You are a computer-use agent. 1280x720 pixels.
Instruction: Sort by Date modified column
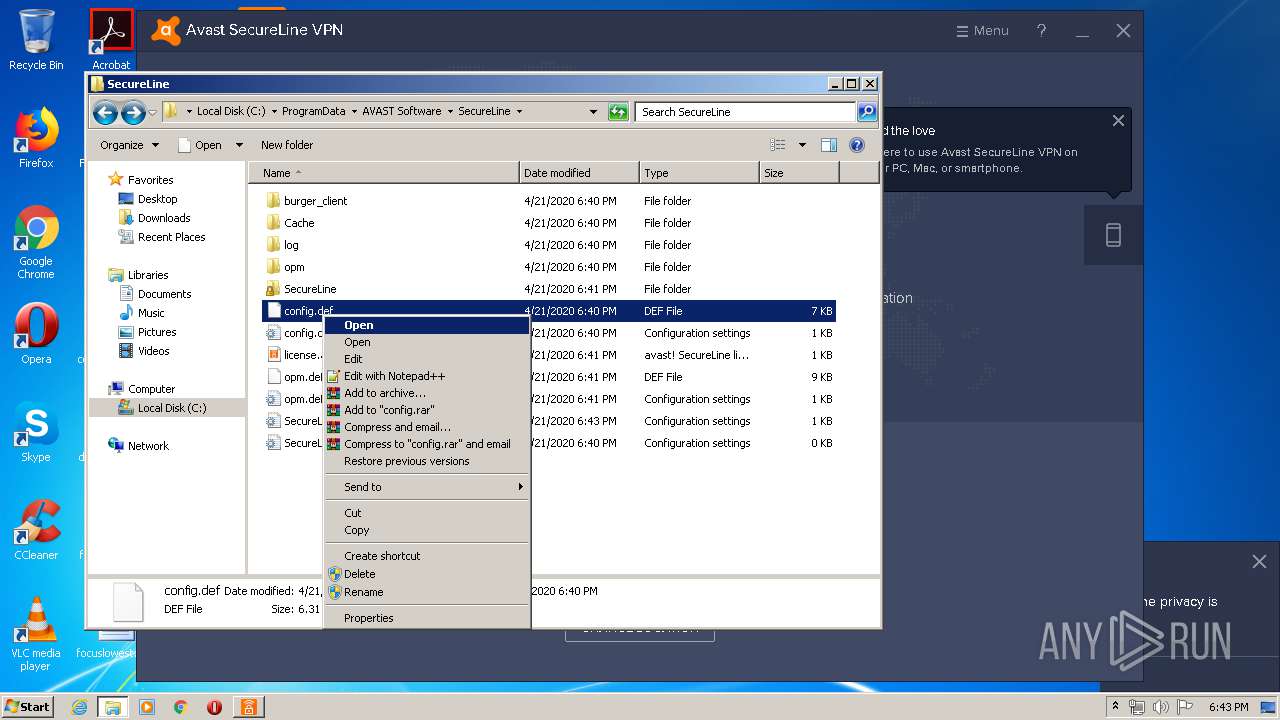coord(579,173)
